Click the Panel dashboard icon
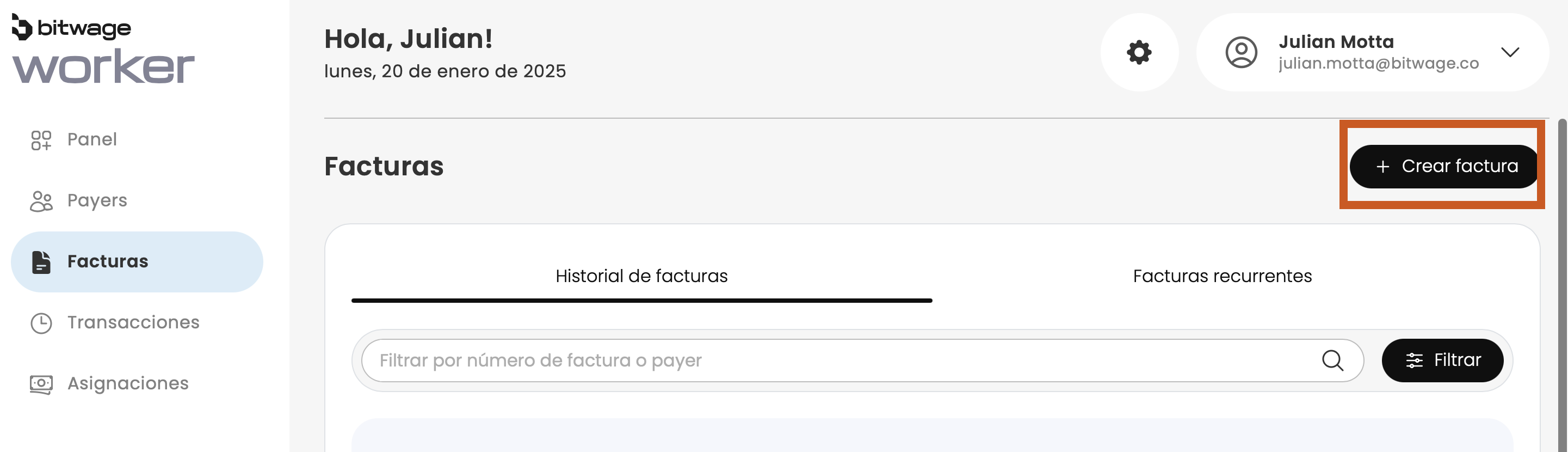1568x452 pixels. 41,140
